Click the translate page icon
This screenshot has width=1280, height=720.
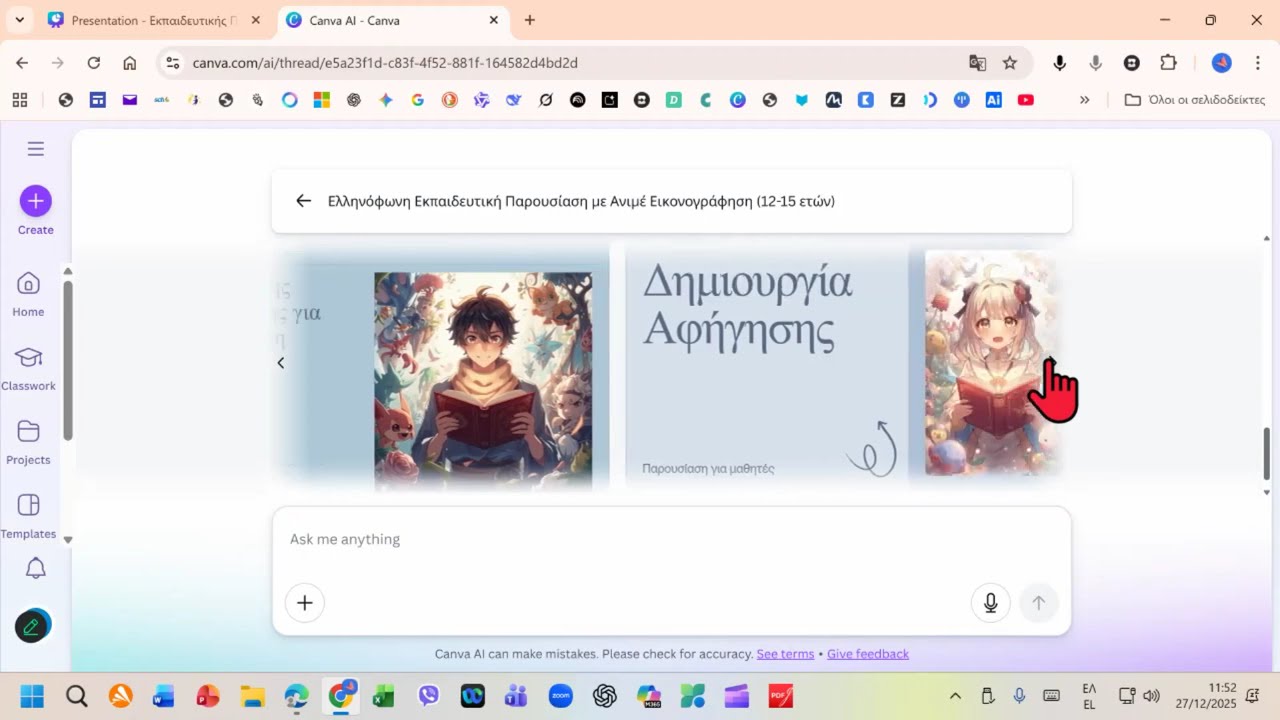(978, 63)
